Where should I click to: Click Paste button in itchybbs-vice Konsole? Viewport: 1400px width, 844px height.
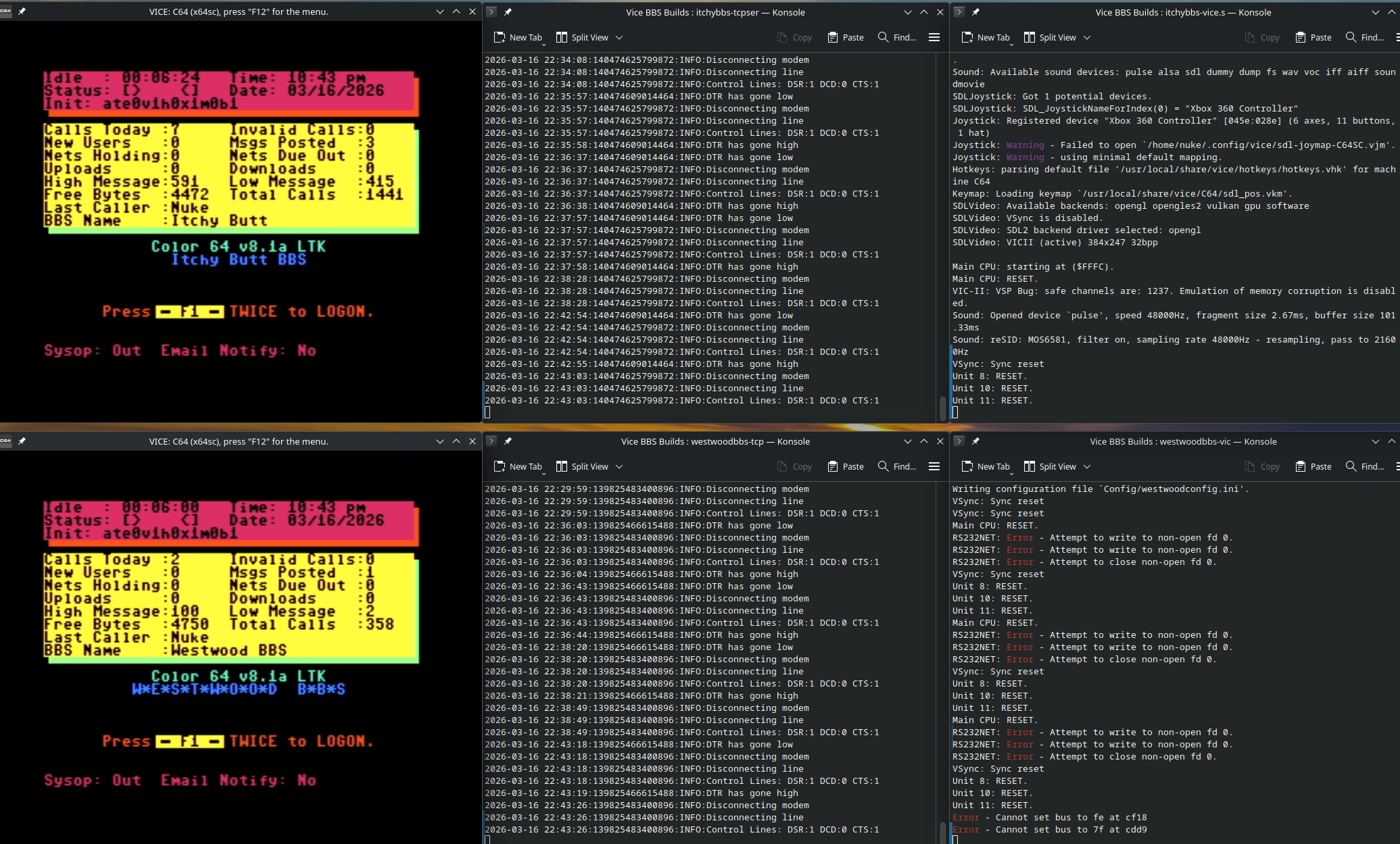tap(1313, 37)
